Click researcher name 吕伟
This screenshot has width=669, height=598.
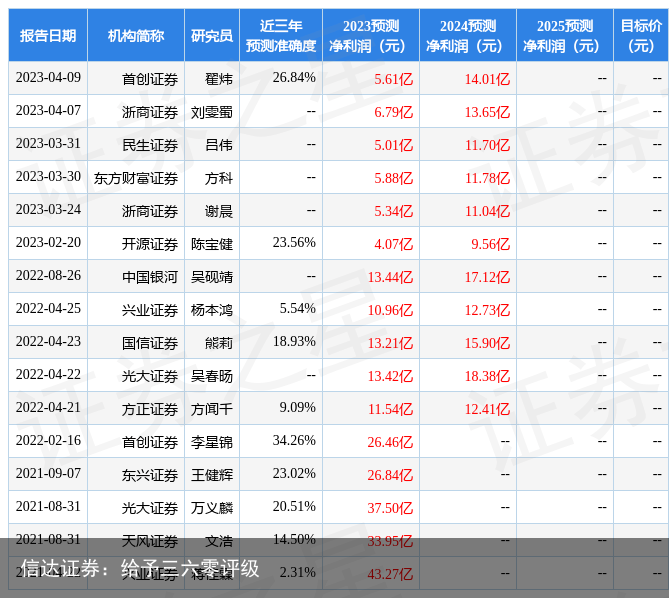(x=219, y=145)
